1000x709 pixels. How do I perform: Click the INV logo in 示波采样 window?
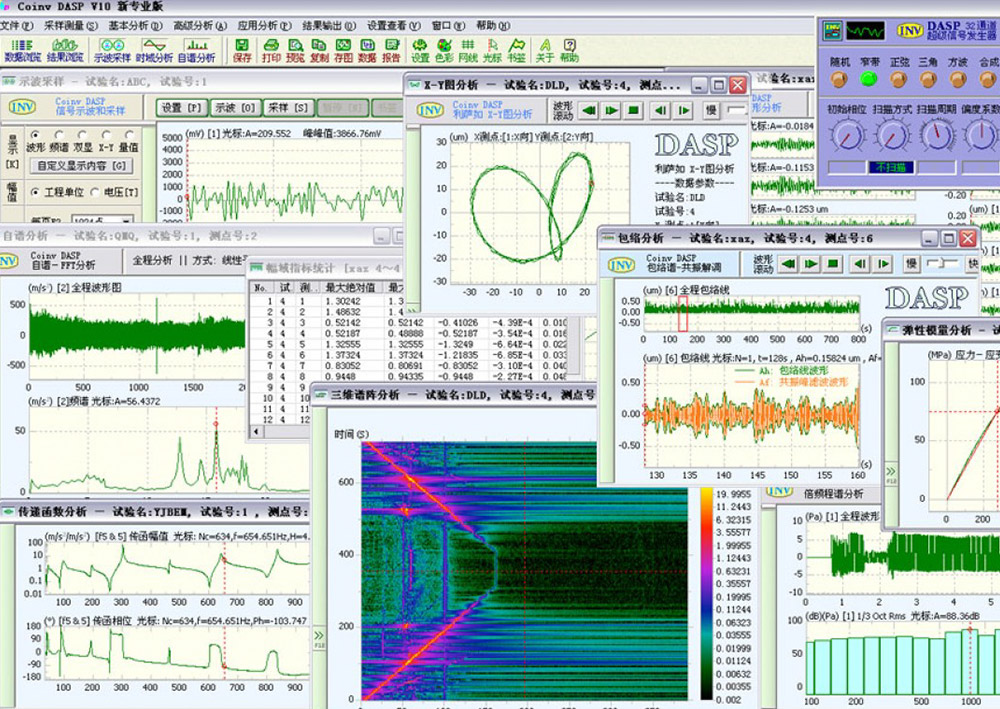point(22,106)
